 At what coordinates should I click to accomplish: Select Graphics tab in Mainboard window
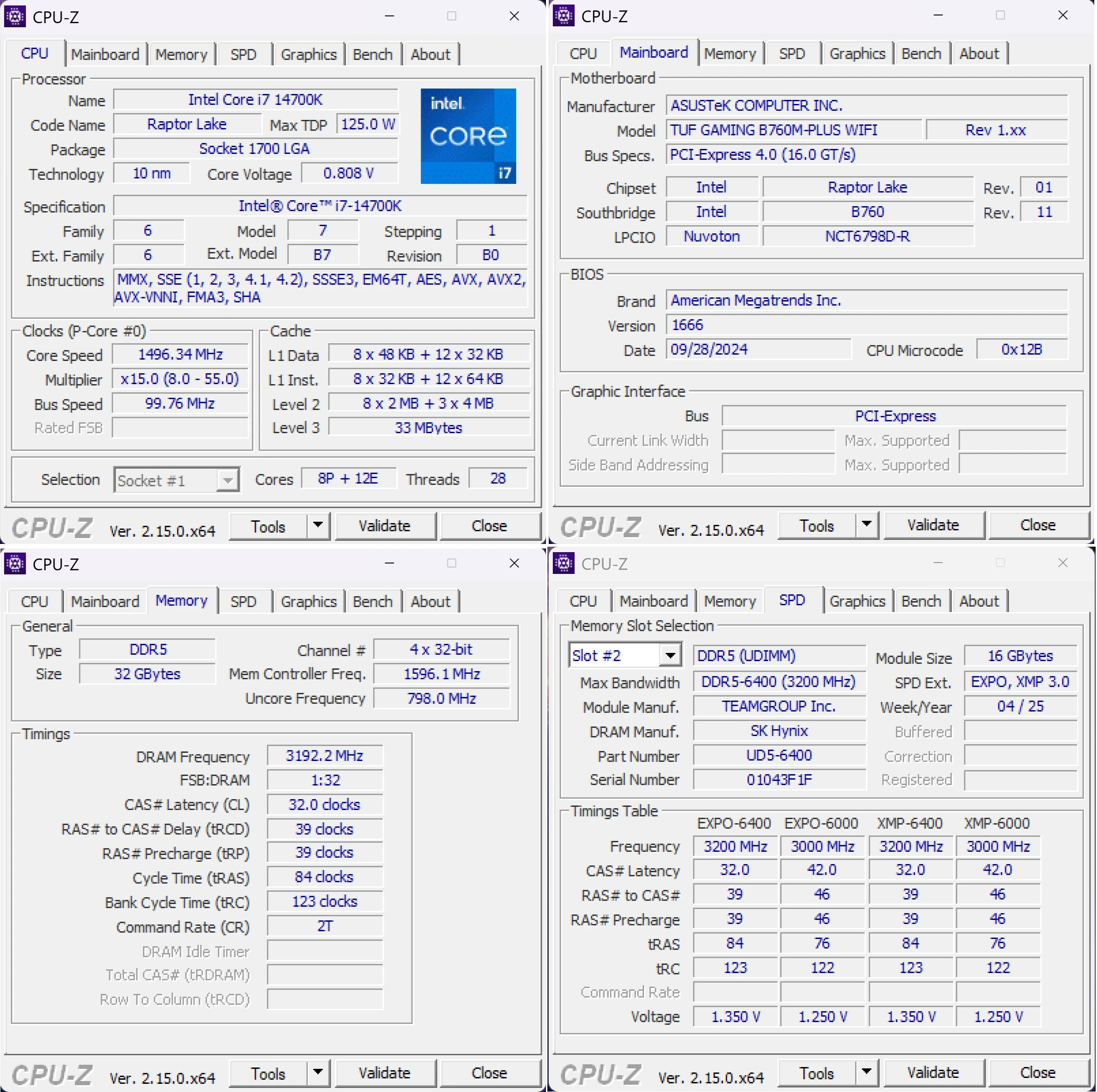click(x=857, y=54)
